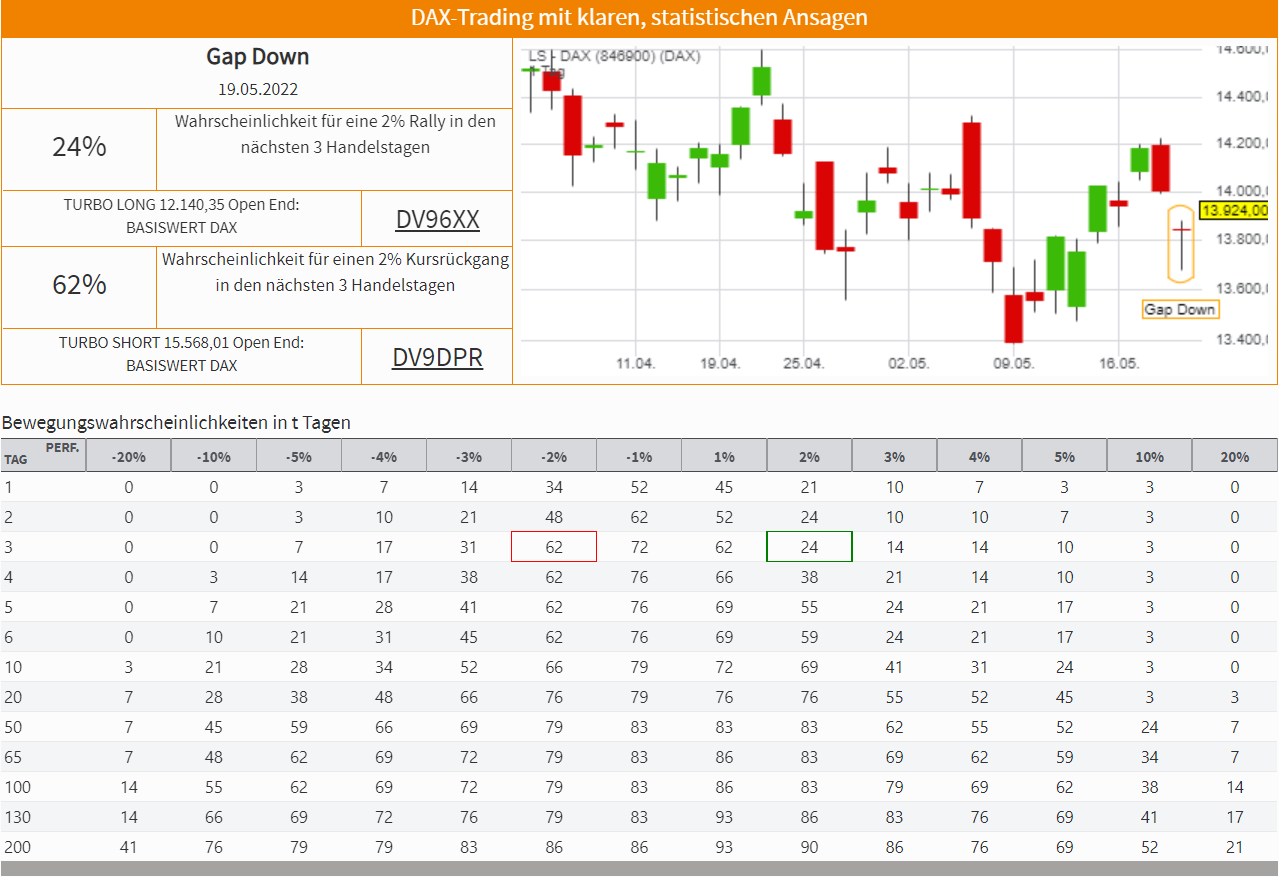Click the large 62% decline probability
Viewport: 1279px width, 877px height.
tap(79, 285)
